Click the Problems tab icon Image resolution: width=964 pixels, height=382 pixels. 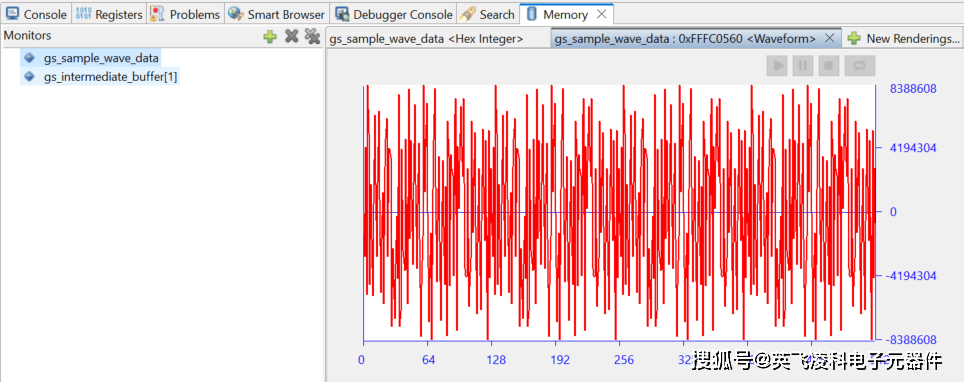157,14
